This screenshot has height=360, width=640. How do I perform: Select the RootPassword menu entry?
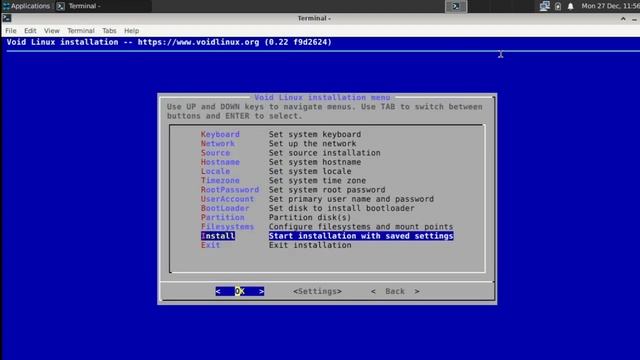coord(230,190)
